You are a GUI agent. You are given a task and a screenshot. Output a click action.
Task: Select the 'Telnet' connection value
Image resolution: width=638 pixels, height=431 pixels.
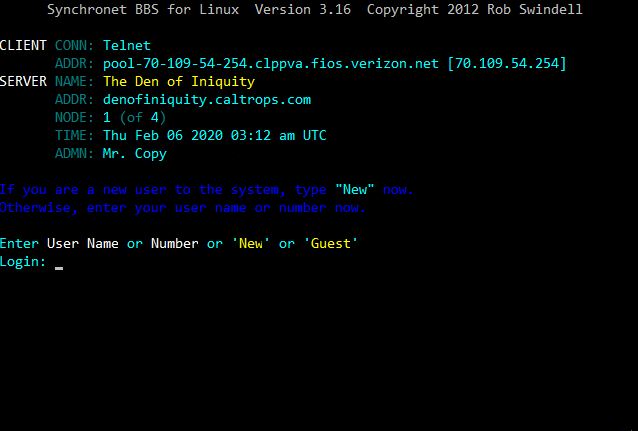(x=127, y=45)
